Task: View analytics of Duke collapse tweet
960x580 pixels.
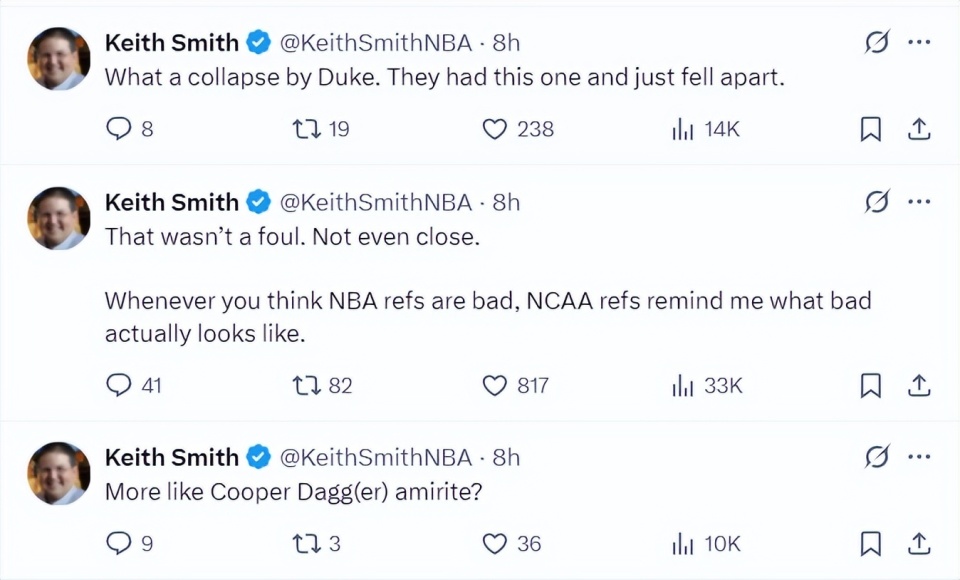Action: pos(683,129)
